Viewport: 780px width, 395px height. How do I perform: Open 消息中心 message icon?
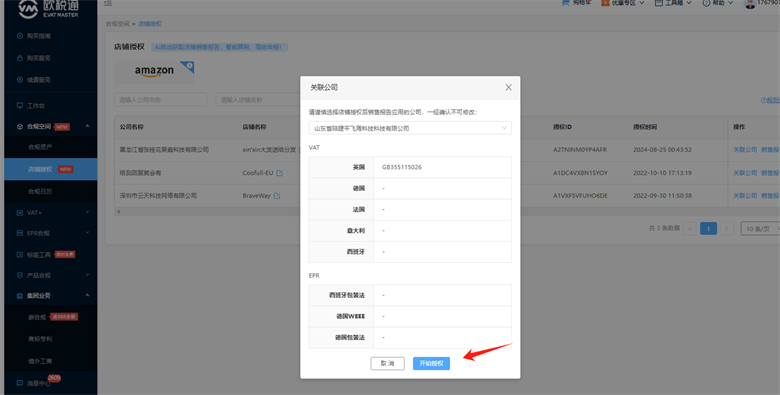pos(20,383)
